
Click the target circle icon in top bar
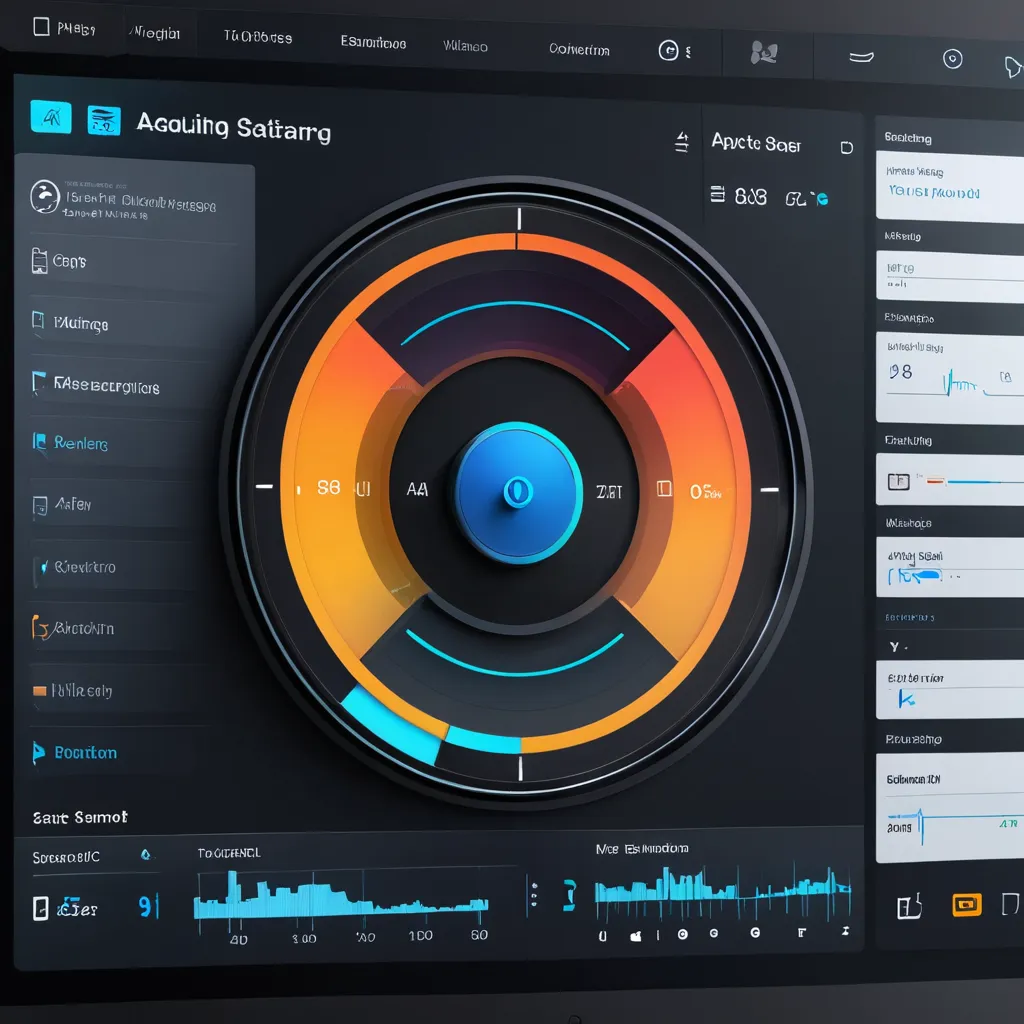click(x=952, y=59)
